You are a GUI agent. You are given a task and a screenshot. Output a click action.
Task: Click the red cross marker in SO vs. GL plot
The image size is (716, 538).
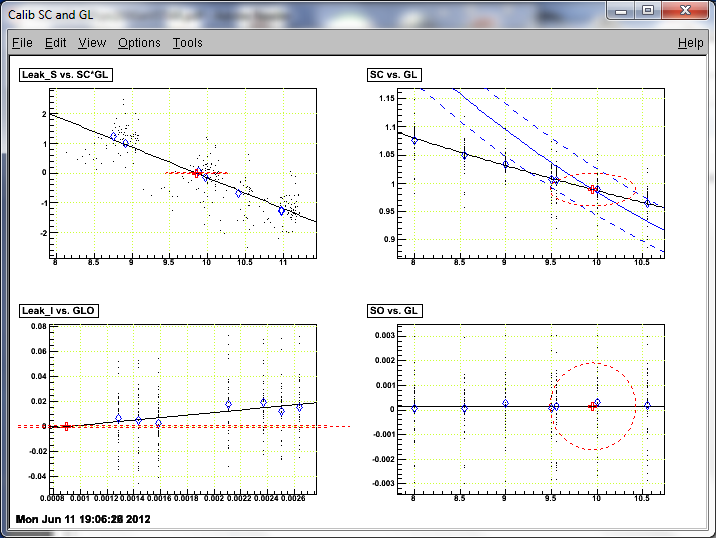coord(592,406)
